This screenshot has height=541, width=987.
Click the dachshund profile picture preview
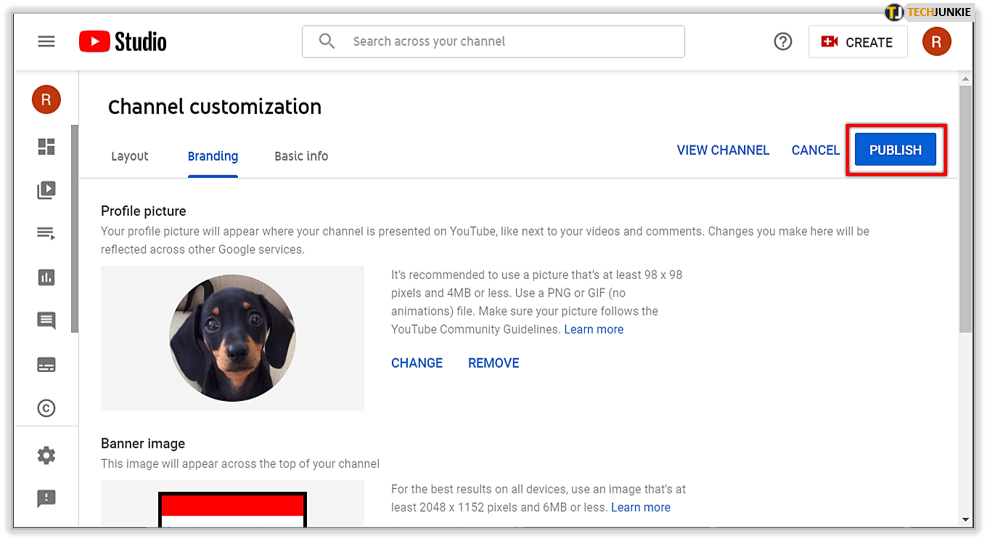click(x=232, y=338)
